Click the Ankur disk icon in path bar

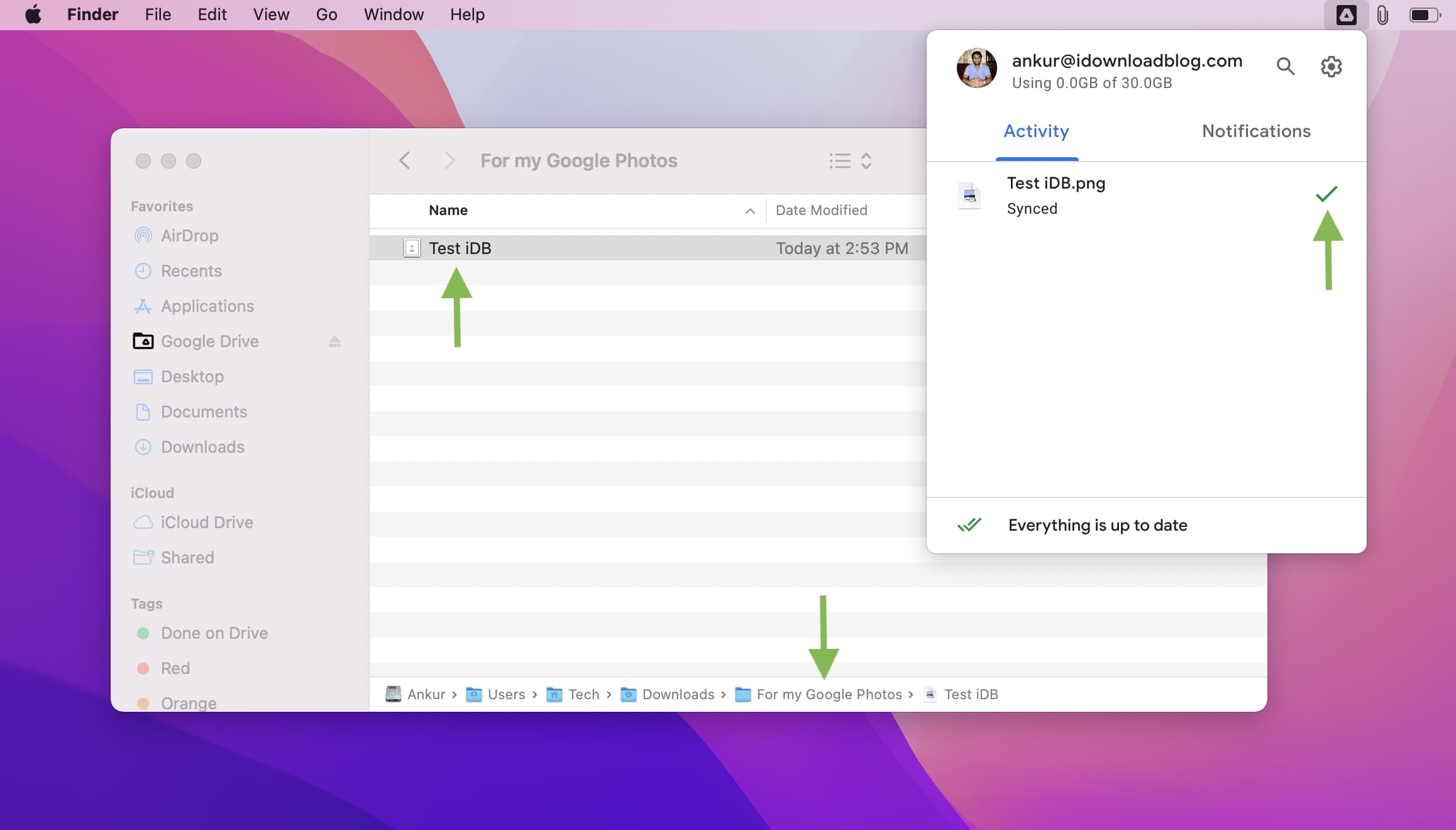coord(394,694)
